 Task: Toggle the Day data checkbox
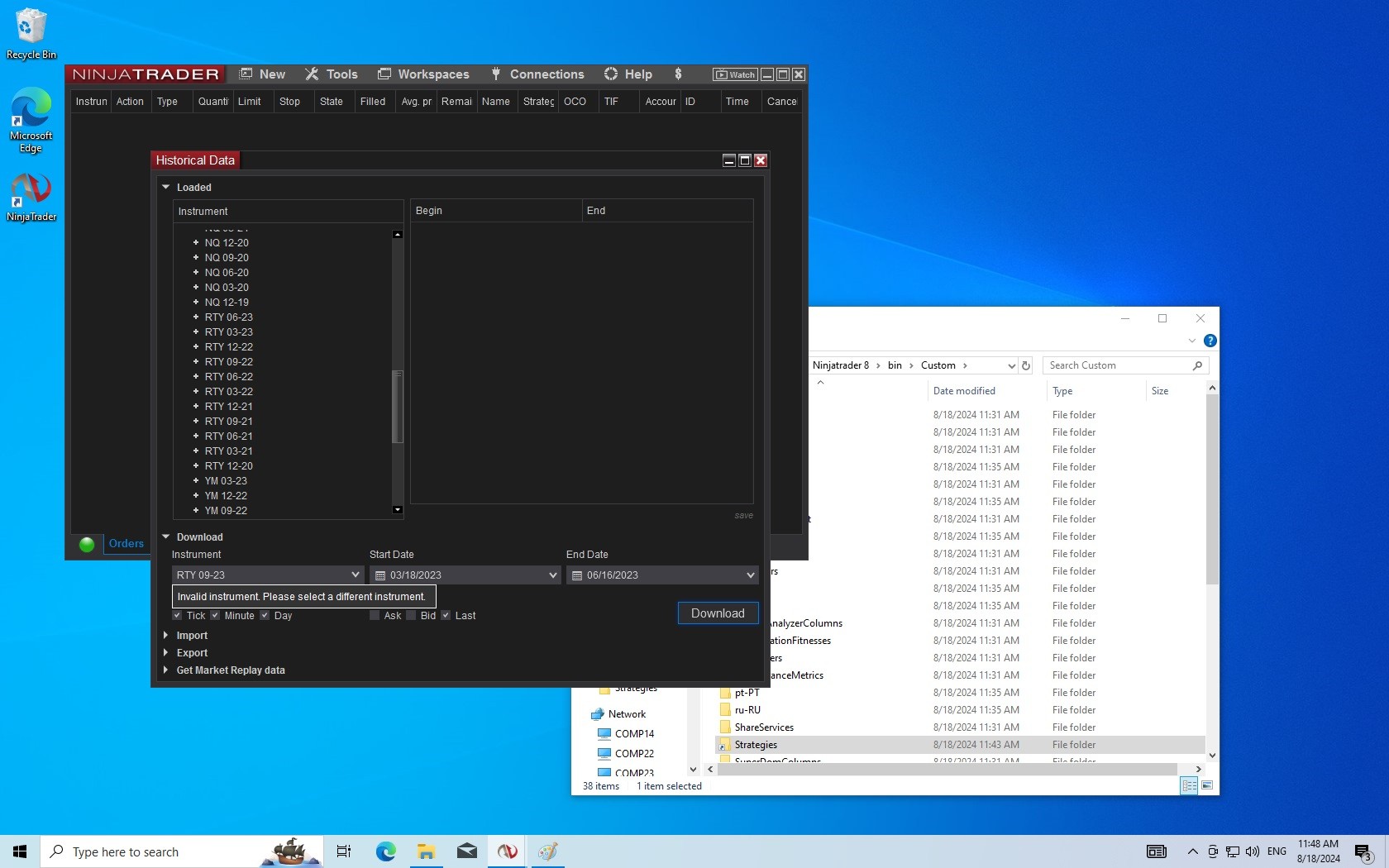(x=265, y=616)
